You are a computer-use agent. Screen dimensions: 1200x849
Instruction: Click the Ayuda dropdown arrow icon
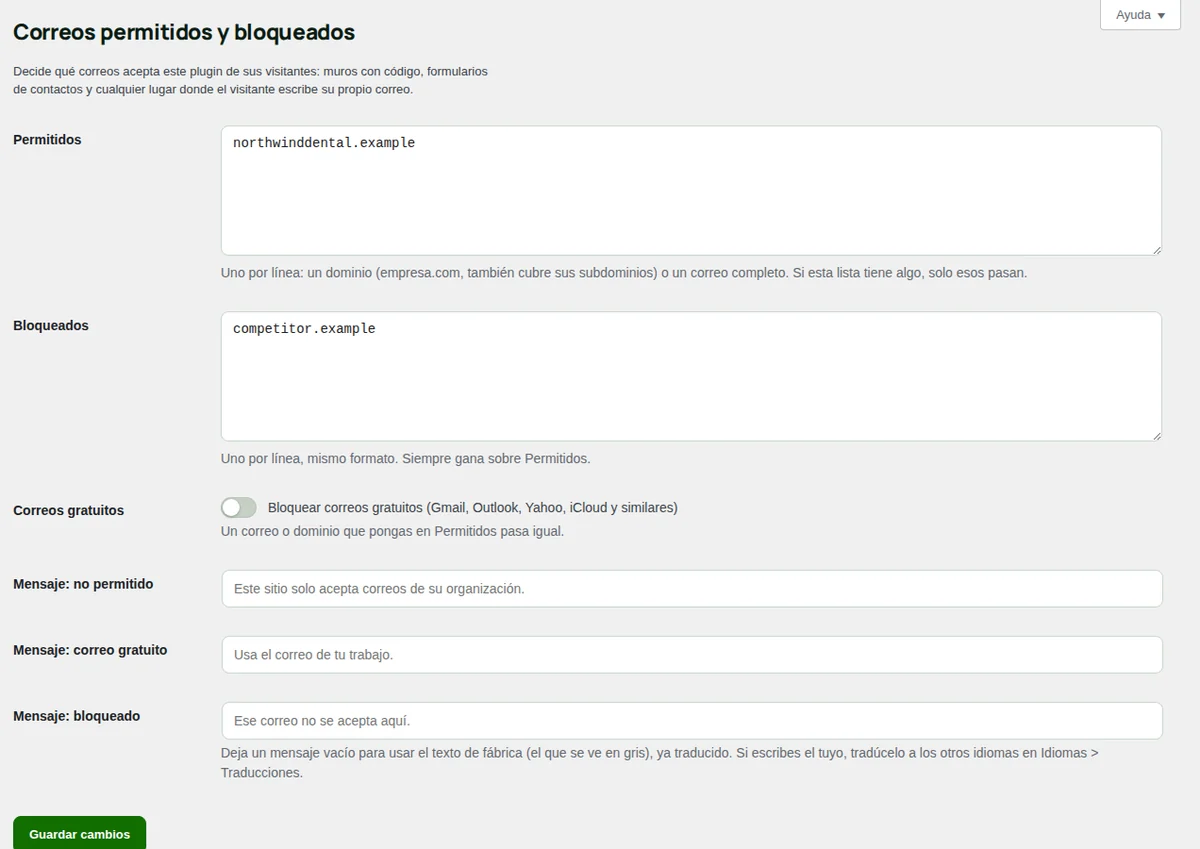point(1161,16)
